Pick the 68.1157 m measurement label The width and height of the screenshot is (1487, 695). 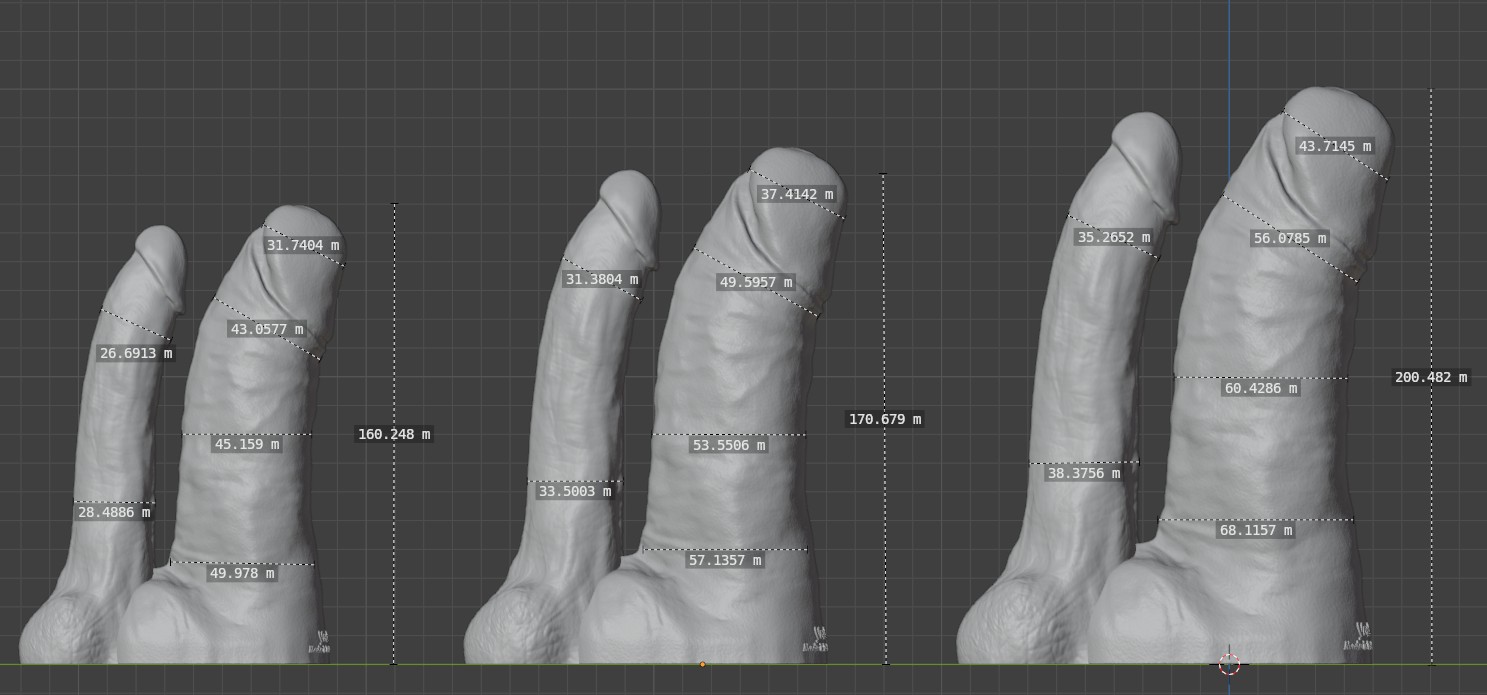1256,530
